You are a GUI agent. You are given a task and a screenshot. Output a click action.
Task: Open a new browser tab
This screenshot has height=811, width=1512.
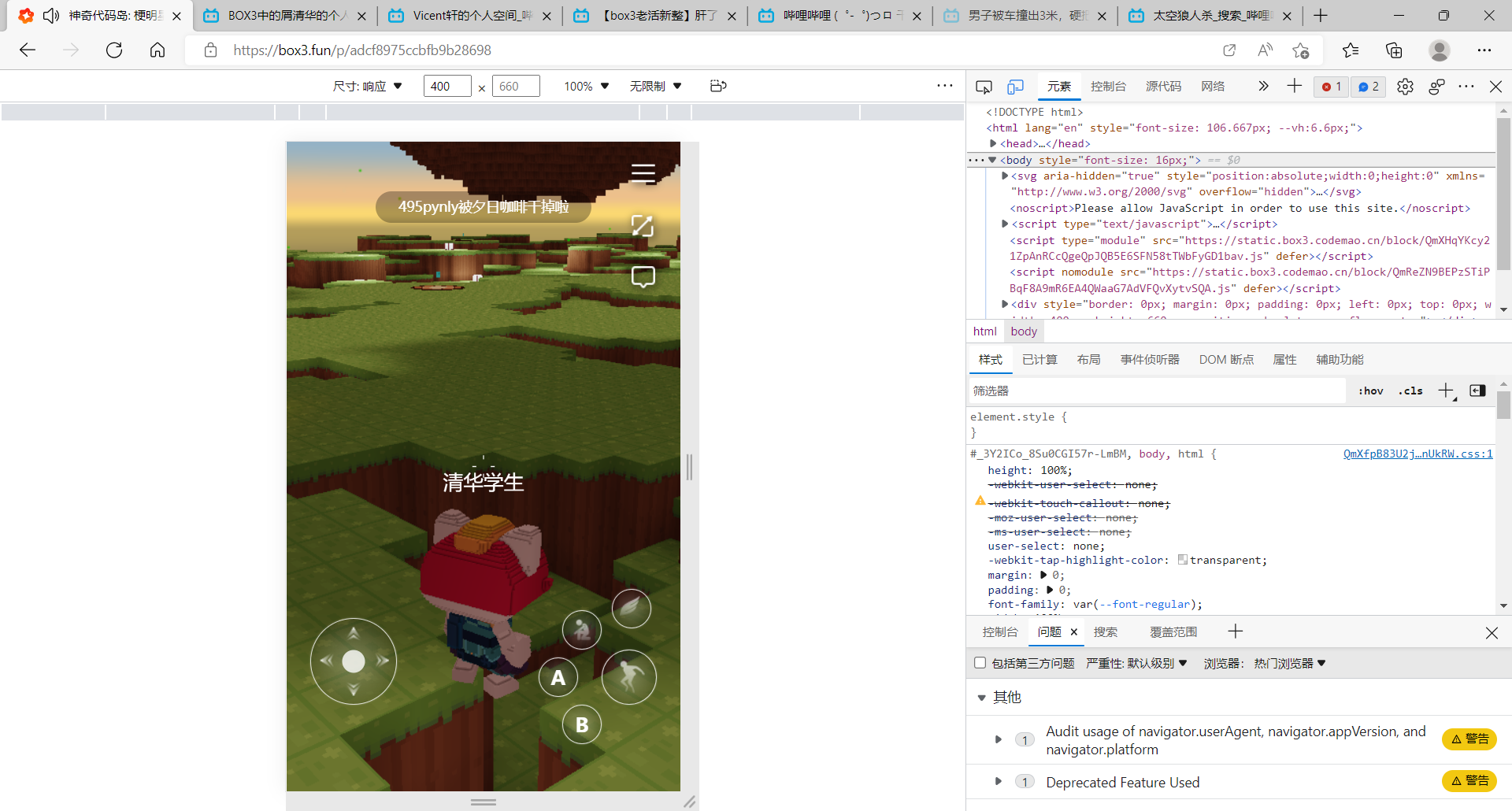(1321, 16)
